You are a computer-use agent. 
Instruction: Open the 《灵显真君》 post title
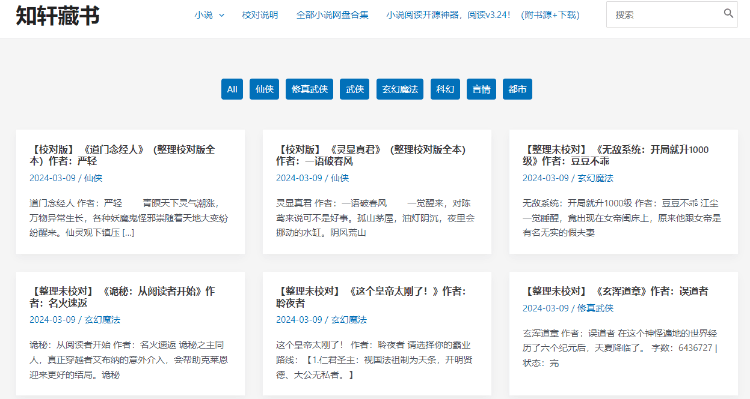[371, 155]
